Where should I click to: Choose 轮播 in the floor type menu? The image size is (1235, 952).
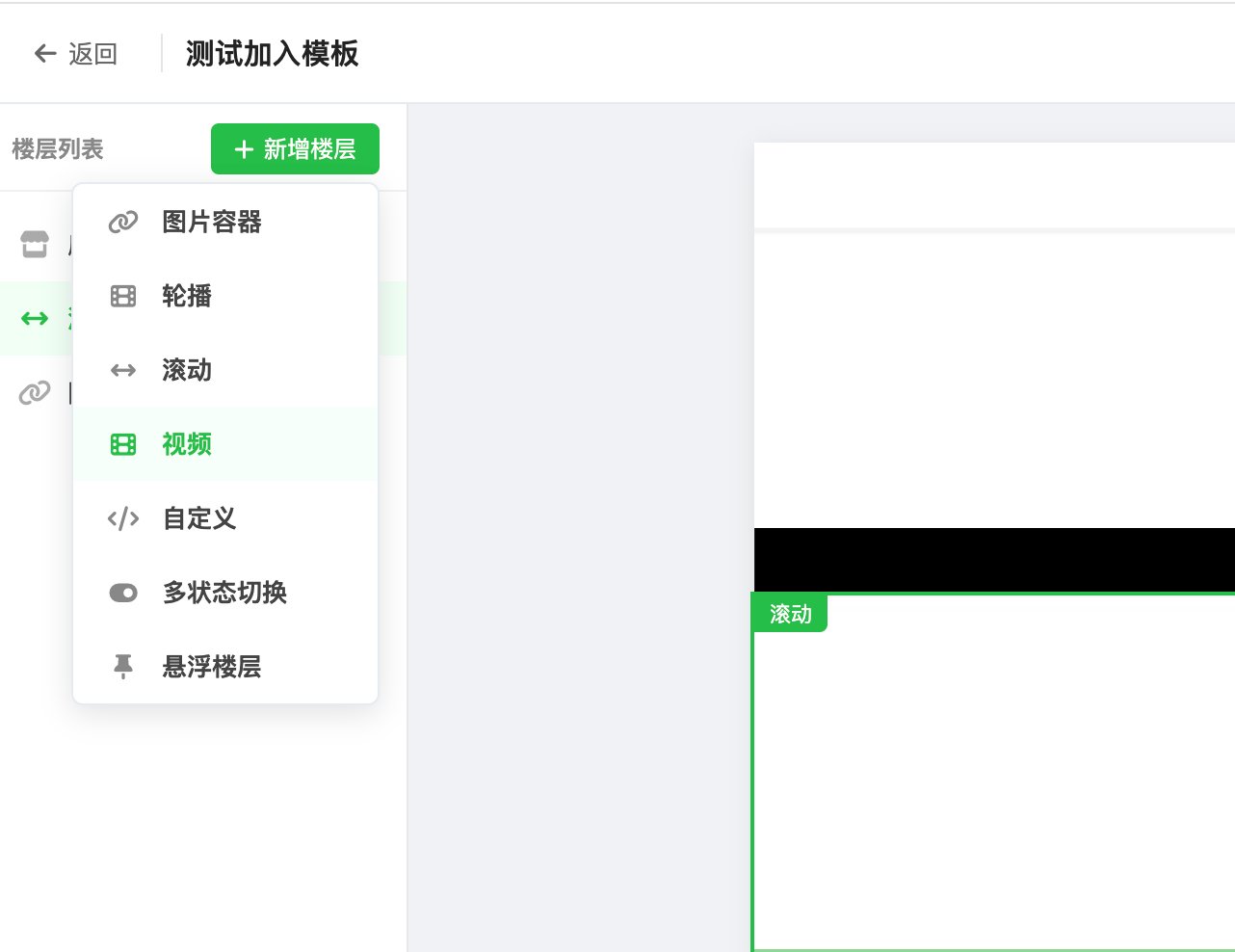coord(225,296)
